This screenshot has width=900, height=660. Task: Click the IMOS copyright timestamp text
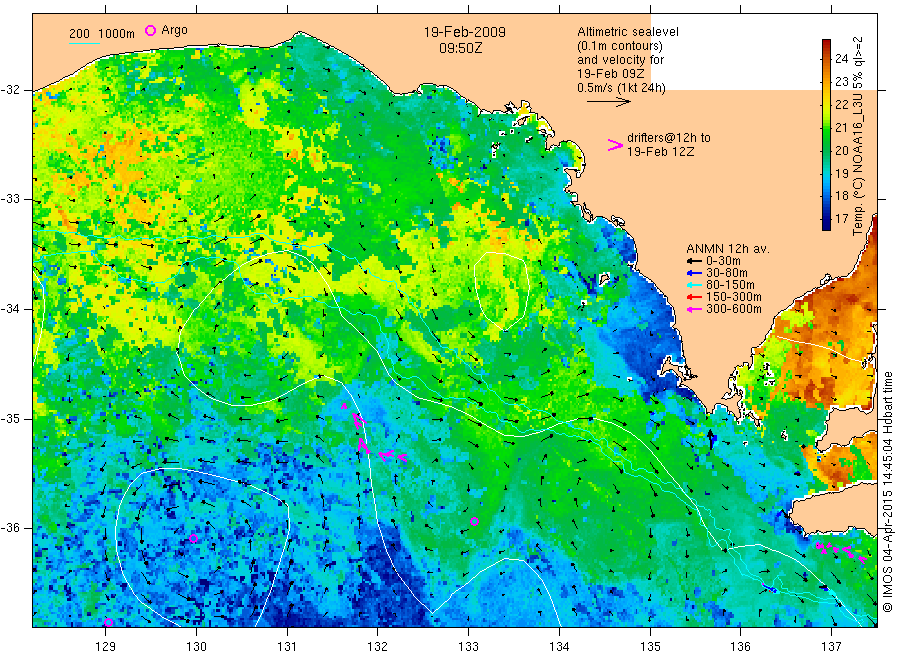tap(888, 491)
